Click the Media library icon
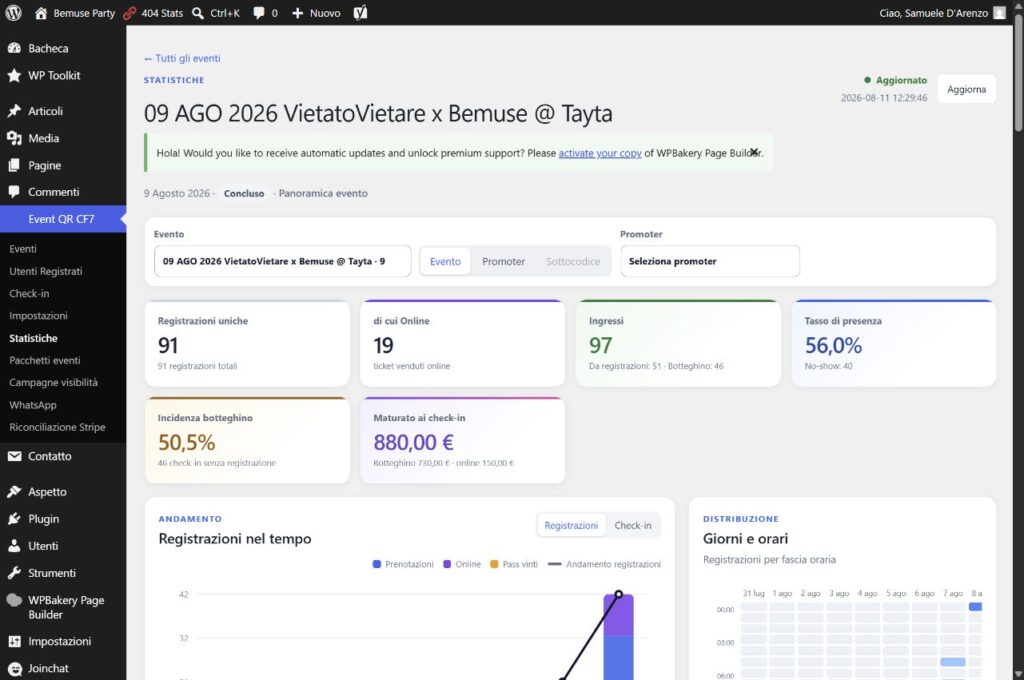 coord(14,138)
